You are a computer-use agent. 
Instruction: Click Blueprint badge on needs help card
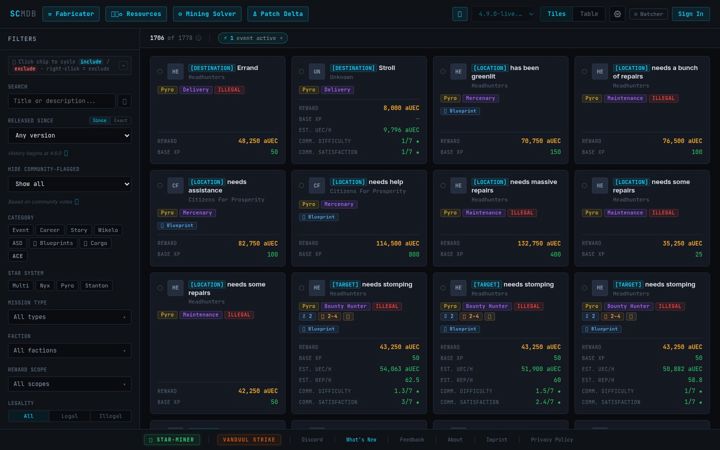[x=318, y=217]
